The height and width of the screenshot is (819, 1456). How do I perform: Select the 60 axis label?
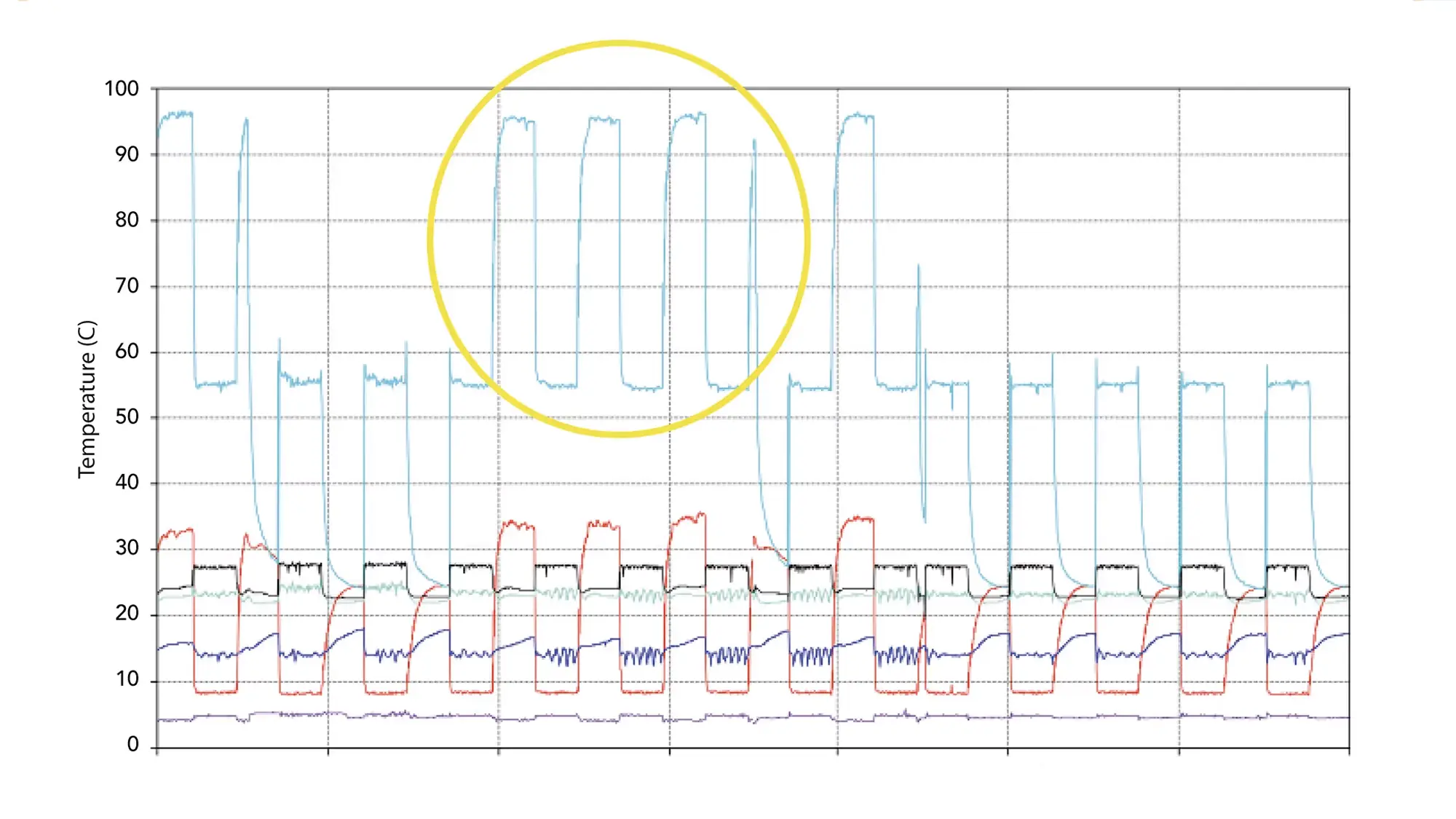[x=127, y=352]
